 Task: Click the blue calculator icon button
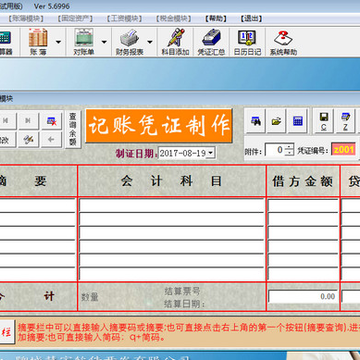(297, 121)
